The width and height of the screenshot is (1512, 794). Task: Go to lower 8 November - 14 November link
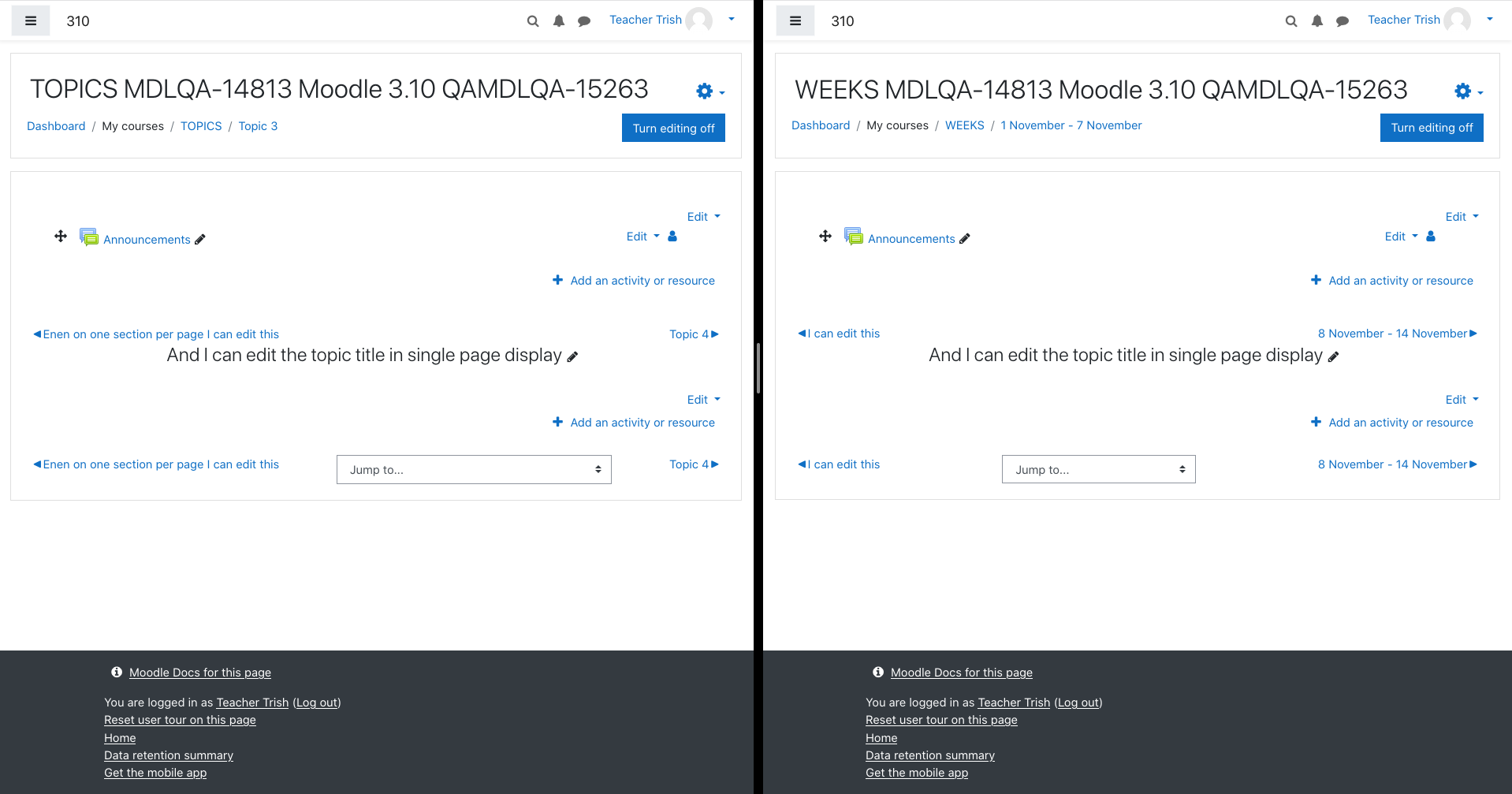(1398, 464)
